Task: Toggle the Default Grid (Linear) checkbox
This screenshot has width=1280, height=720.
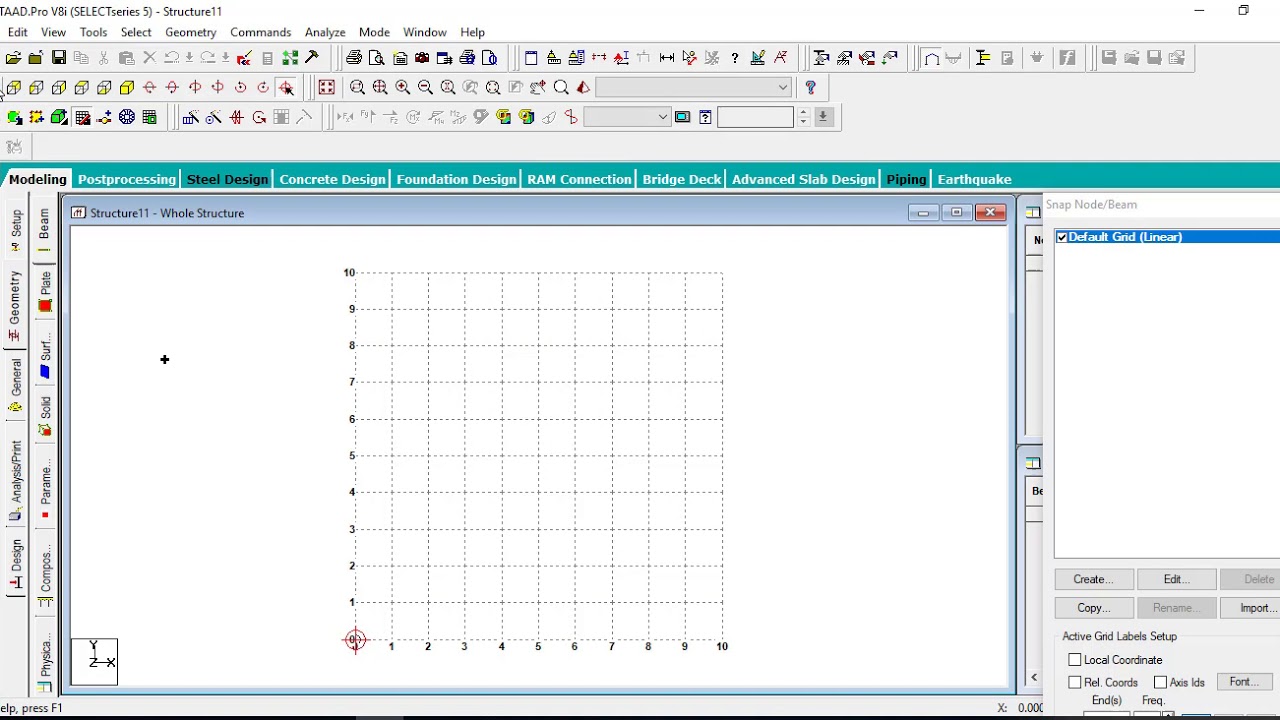Action: [x=1062, y=237]
